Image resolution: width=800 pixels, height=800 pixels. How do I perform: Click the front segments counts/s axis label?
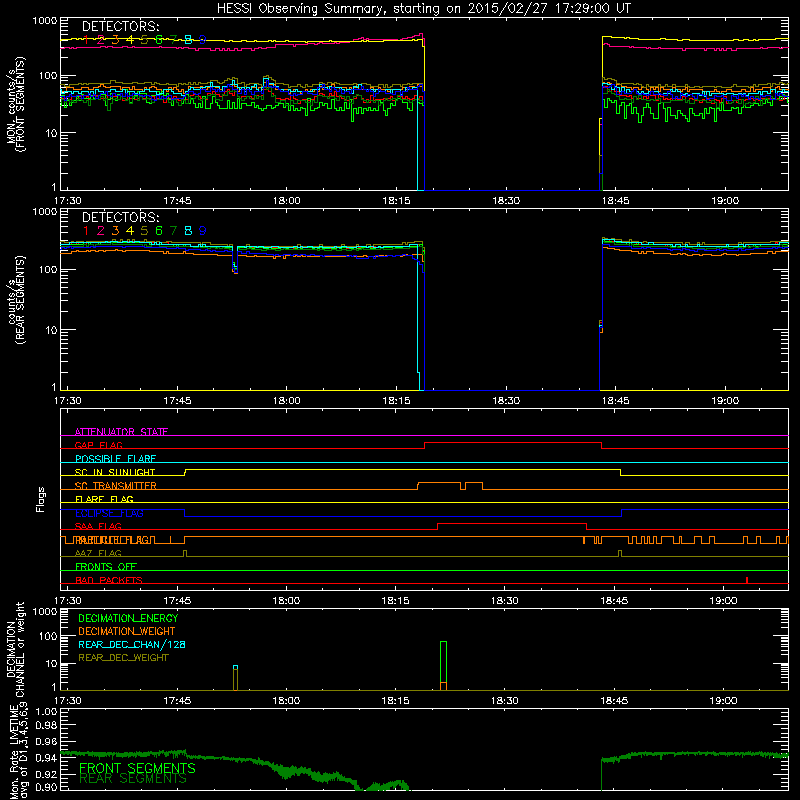(15, 104)
